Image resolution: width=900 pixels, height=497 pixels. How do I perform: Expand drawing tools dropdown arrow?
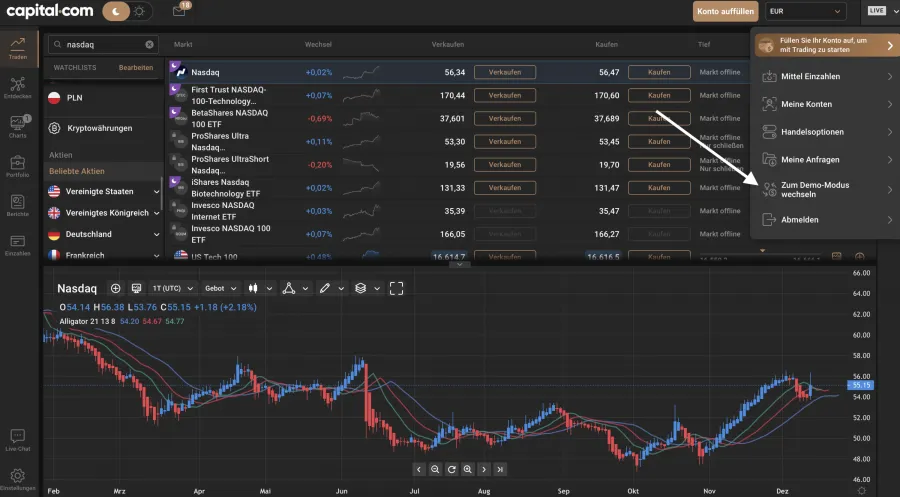[341, 289]
